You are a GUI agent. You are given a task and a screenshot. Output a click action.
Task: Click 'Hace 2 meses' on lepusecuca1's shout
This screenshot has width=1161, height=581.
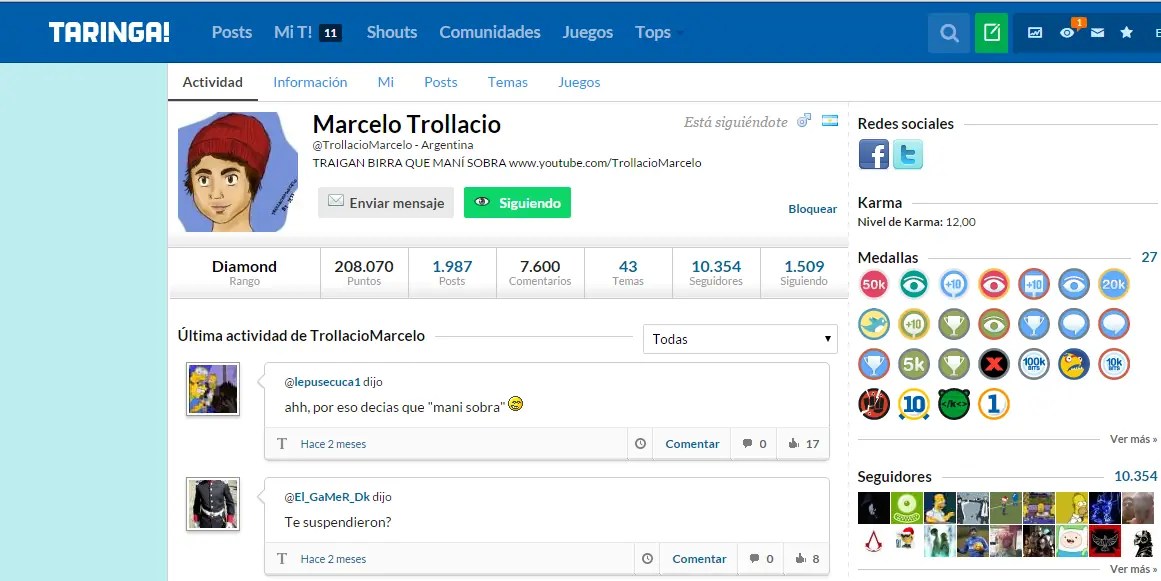pyautogui.click(x=333, y=444)
